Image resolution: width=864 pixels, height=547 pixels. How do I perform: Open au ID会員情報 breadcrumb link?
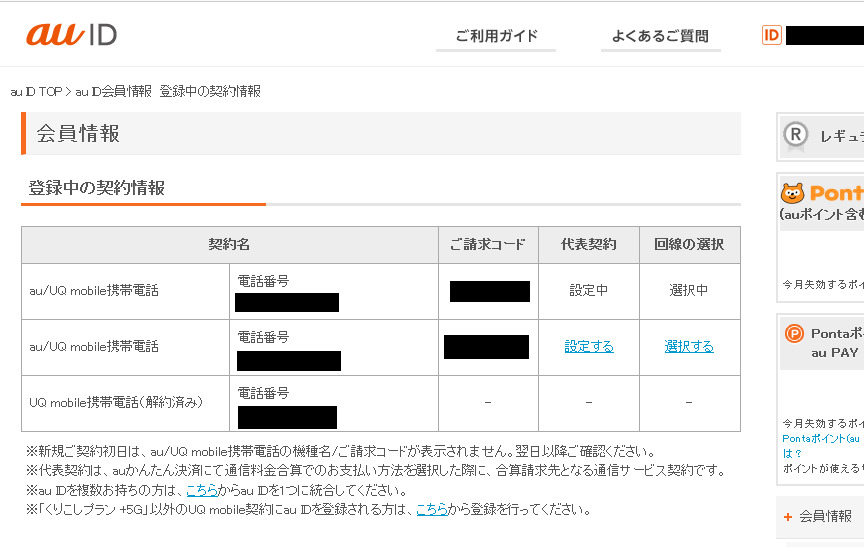[x=113, y=91]
